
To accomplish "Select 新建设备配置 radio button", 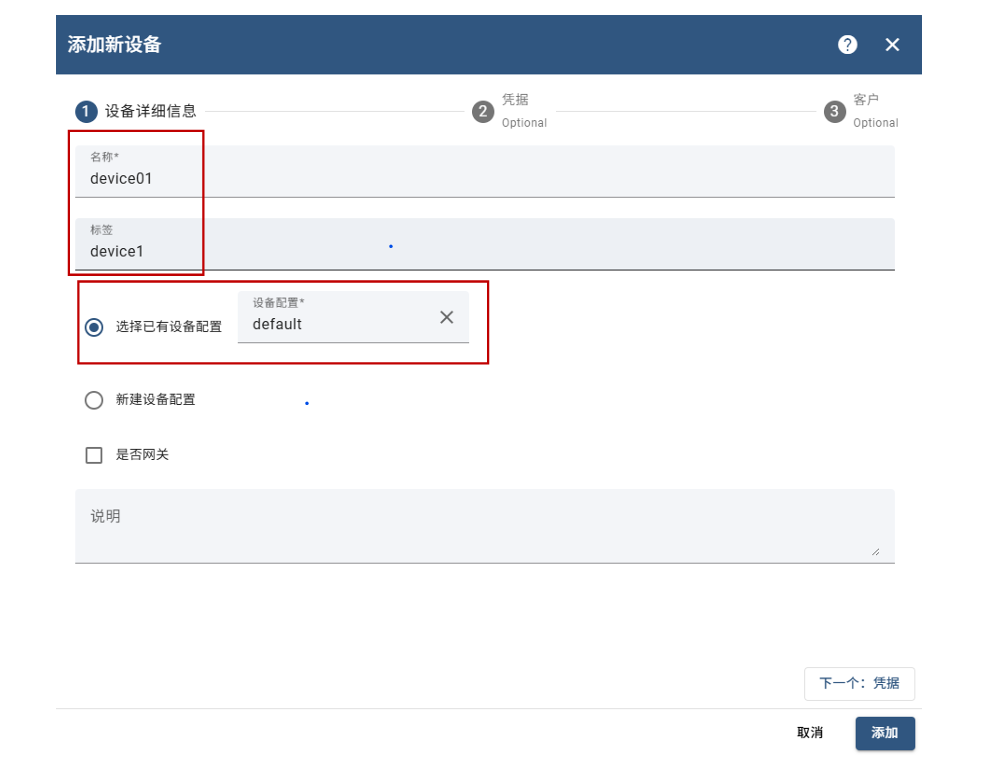I will click(94, 400).
